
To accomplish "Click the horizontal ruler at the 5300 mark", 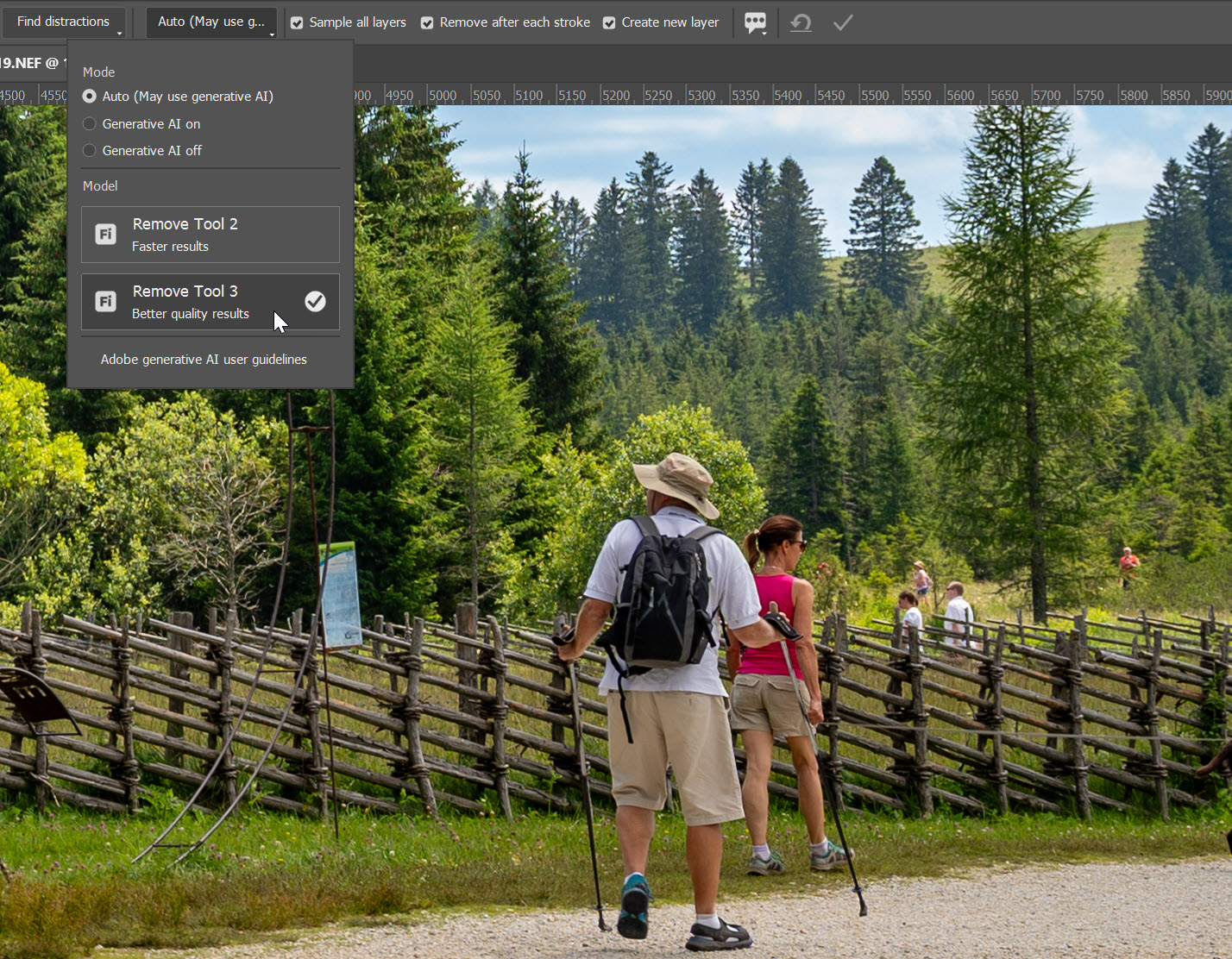I will click(701, 96).
